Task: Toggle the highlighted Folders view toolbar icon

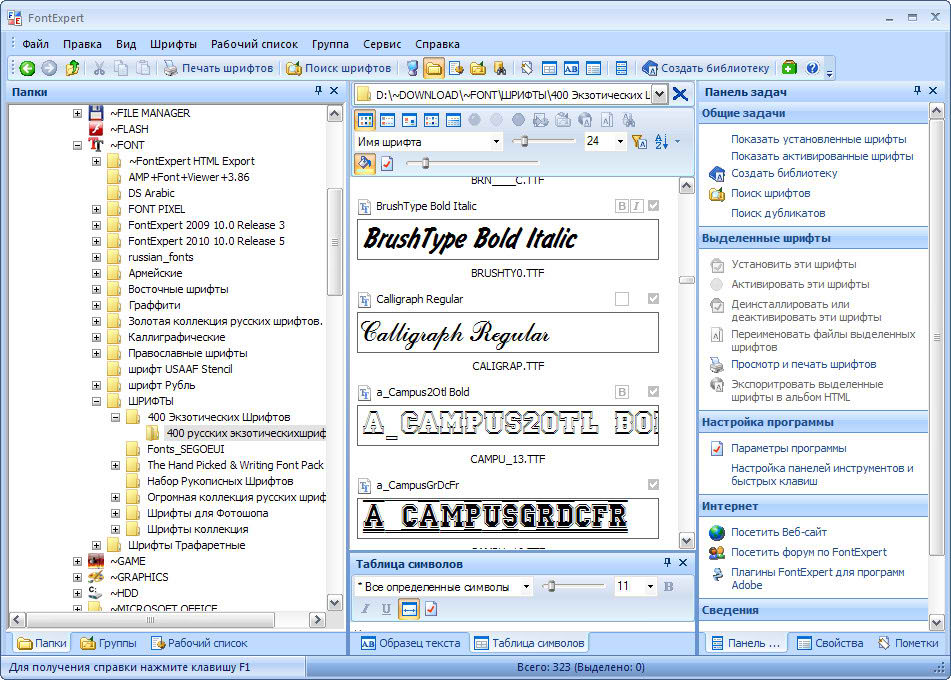Action: (434, 68)
